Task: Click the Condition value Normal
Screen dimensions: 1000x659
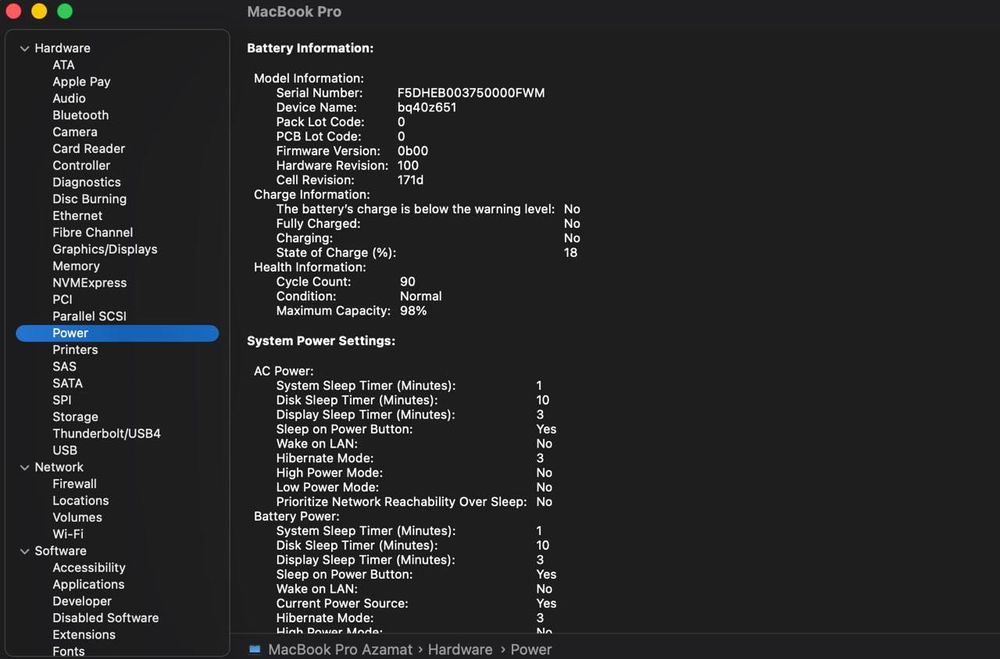Action: (x=420, y=297)
